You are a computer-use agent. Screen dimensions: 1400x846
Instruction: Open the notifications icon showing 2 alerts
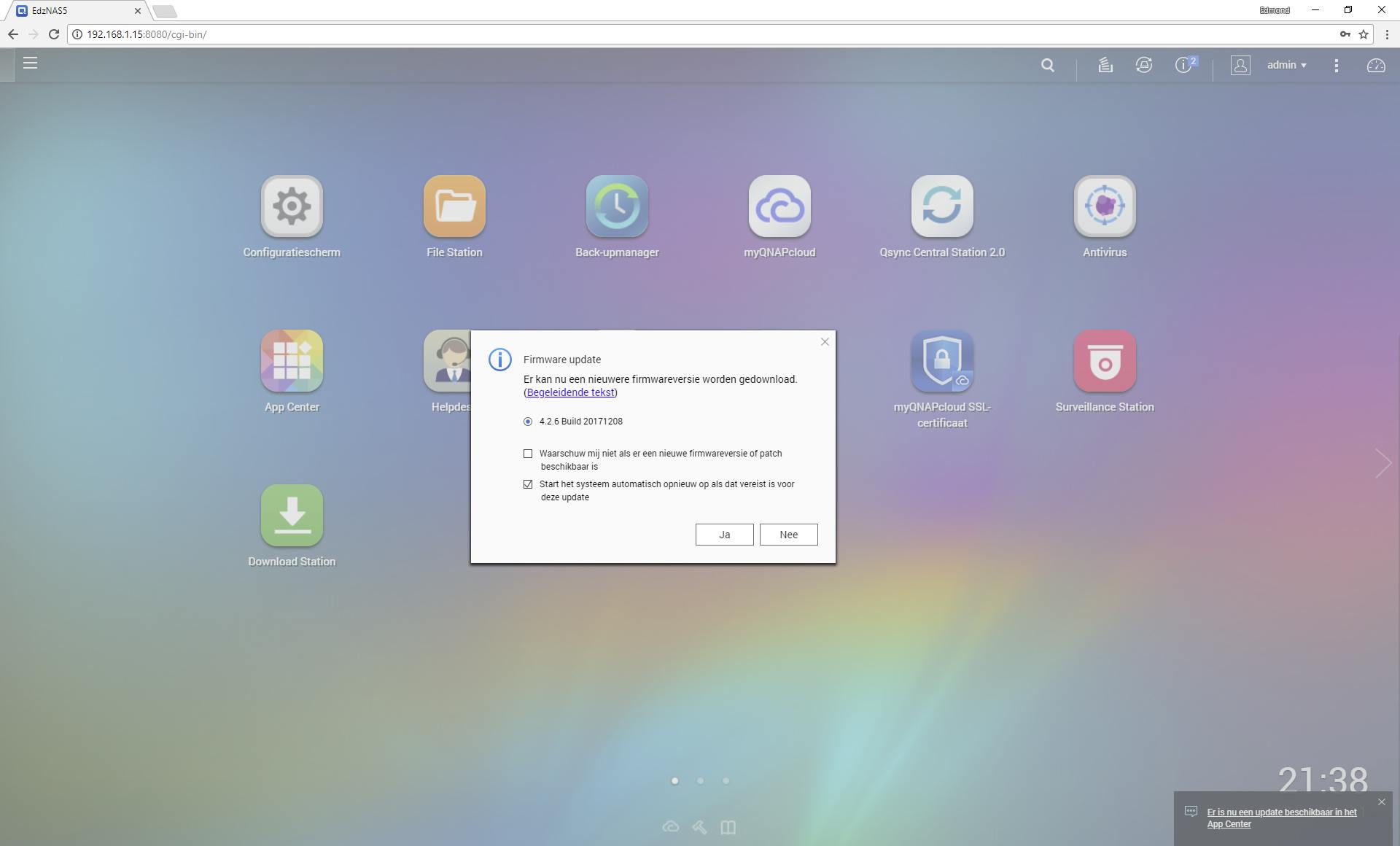[x=1182, y=65]
